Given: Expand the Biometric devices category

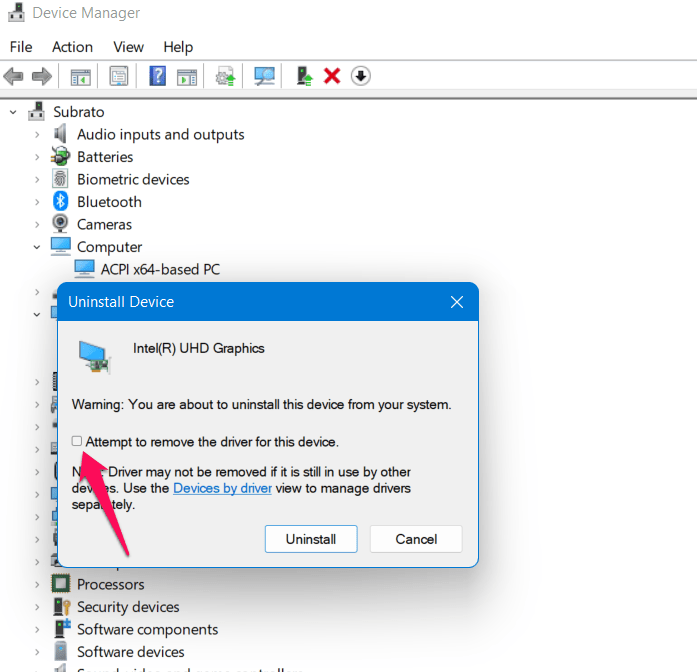Looking at the screenshot, I should pyautogui.click(x=37, y=180).
